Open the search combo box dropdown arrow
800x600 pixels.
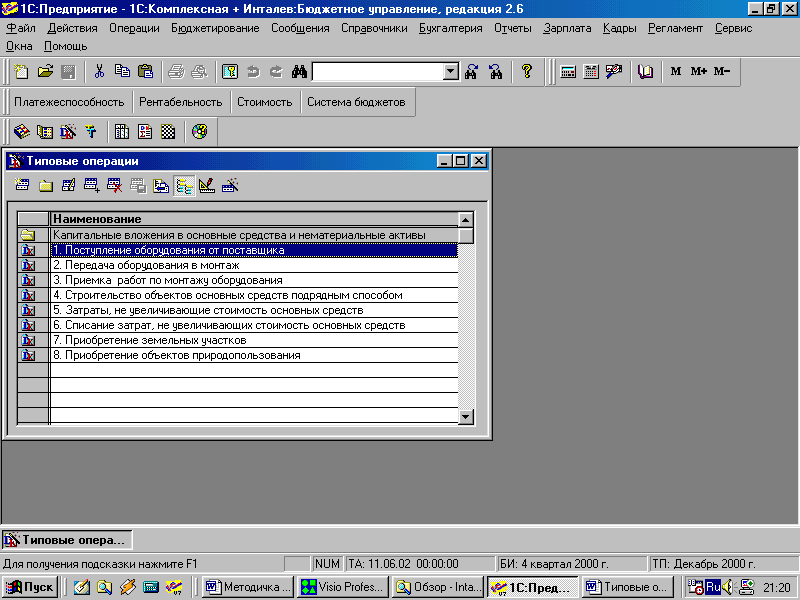[451, 71]
